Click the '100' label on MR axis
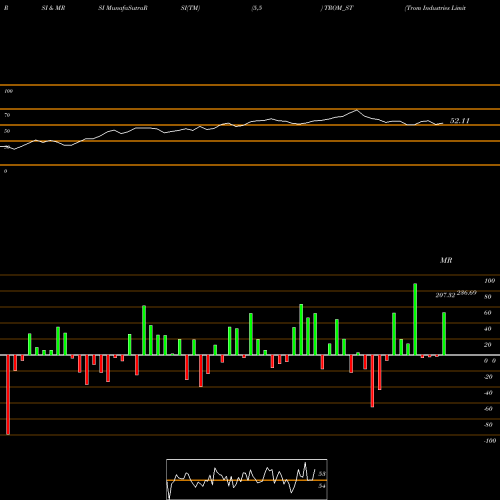 click(489, 281)
